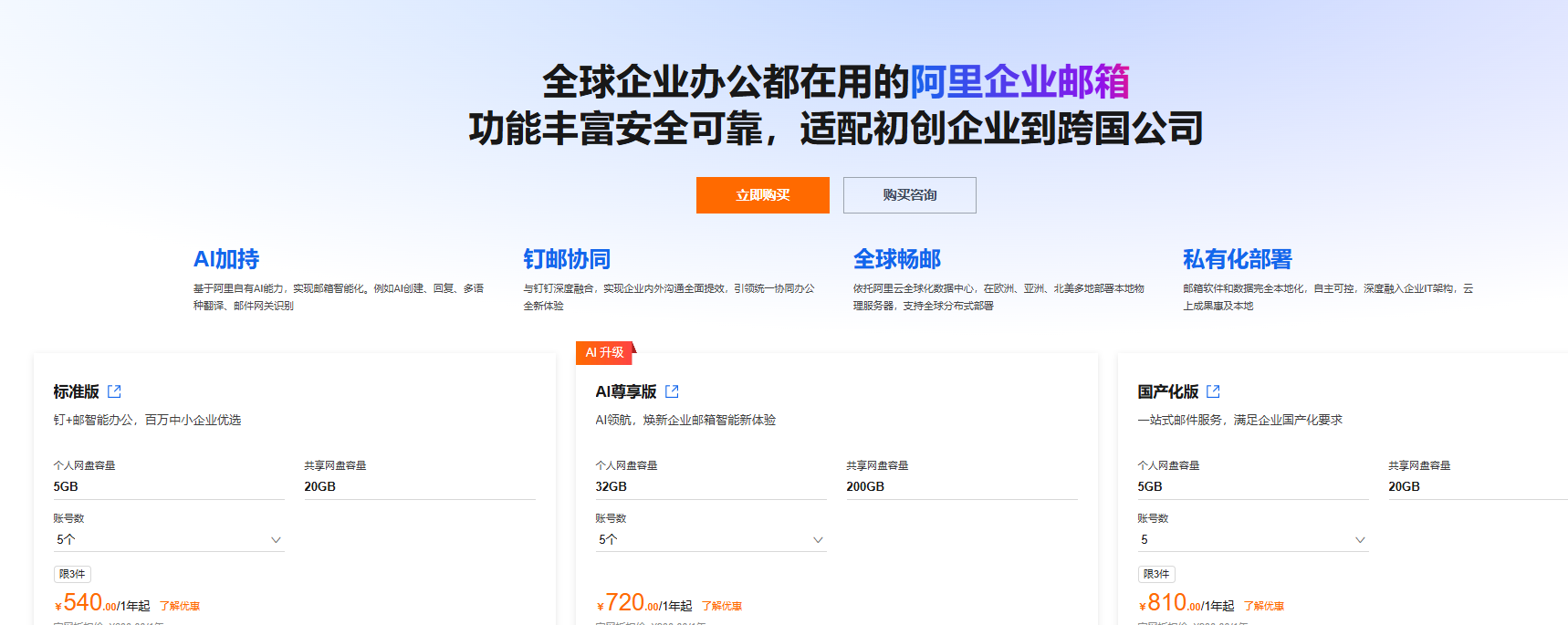Click the ¥810.00/1年起 price
Viewport: 1568px width, 625px height.
(1186, 603)
